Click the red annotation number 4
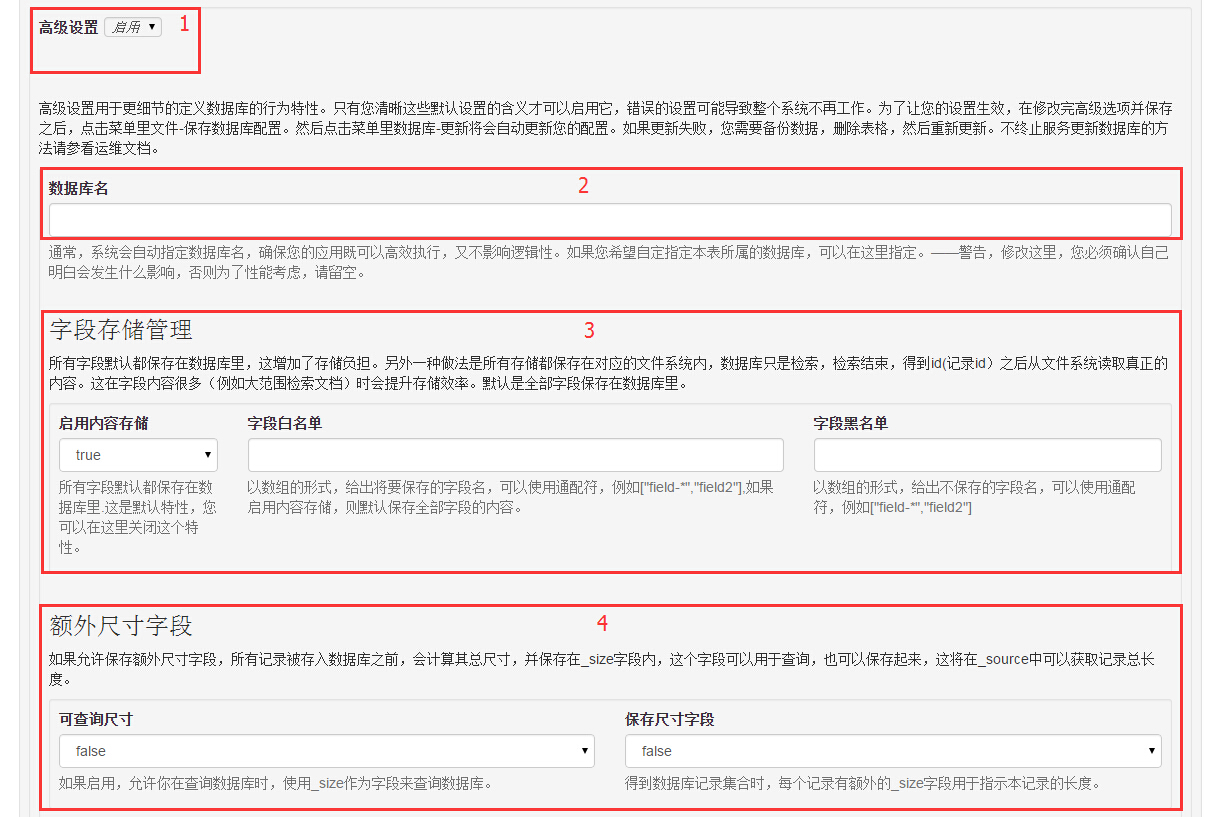The height and width of the screenshot is (817, 1221). (x=602, y=624)
